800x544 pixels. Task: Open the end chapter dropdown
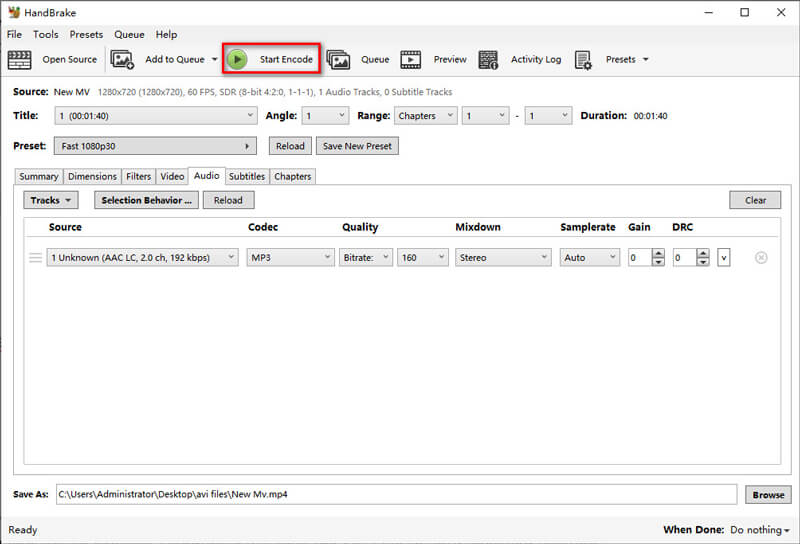548,116
